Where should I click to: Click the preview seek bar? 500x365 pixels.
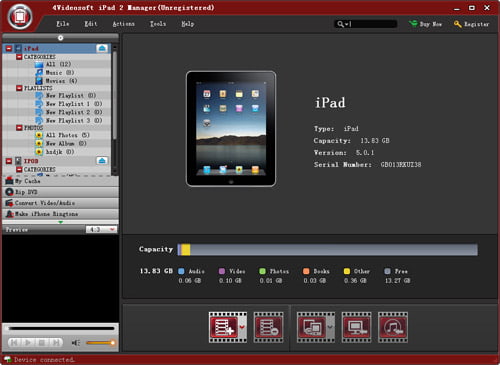point(61,329)
